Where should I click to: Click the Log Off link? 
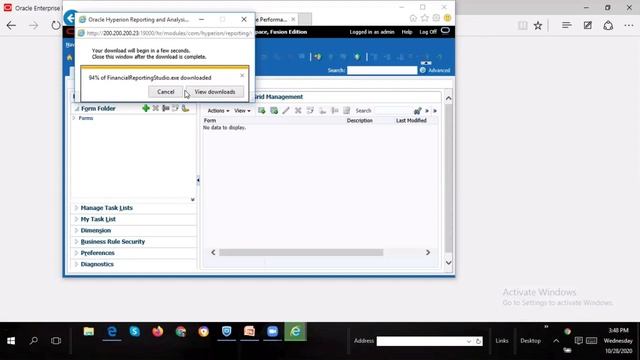[x=428, y=32]
